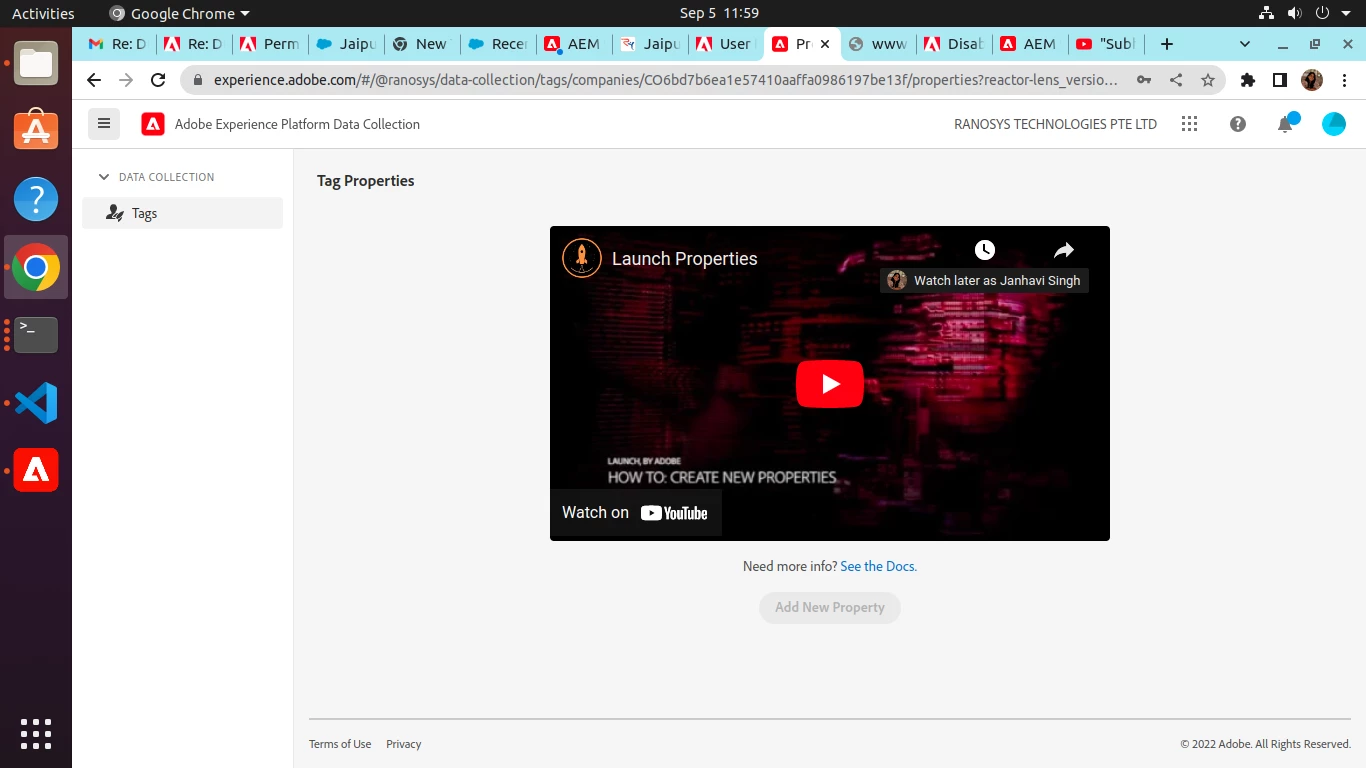Open Terminal from the dock
This screenshot has height=768, width=1366.
click(36, 335)
